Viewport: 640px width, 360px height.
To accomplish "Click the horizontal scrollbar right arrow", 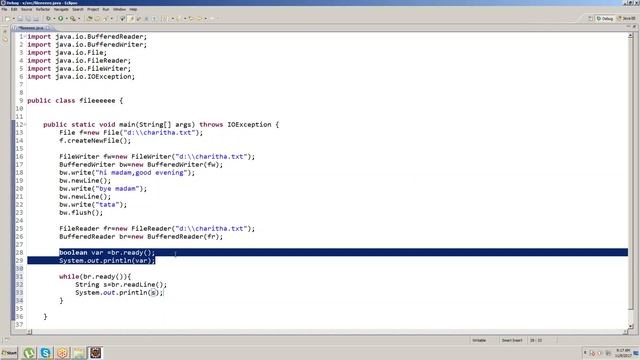I will click(625, 332).
